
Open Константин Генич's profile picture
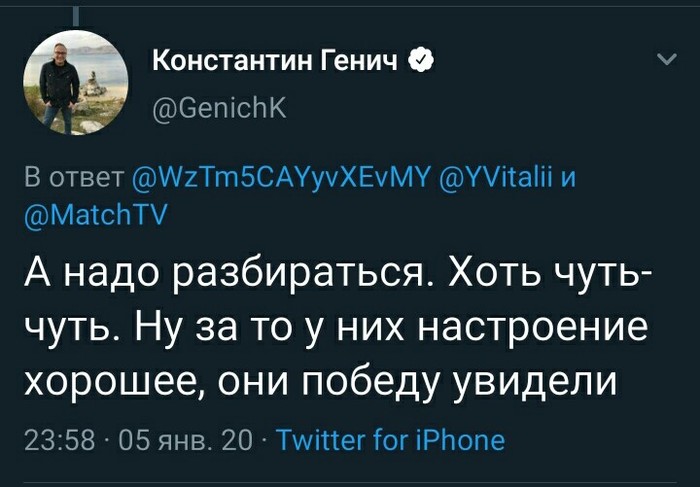[x=79, y=82]
